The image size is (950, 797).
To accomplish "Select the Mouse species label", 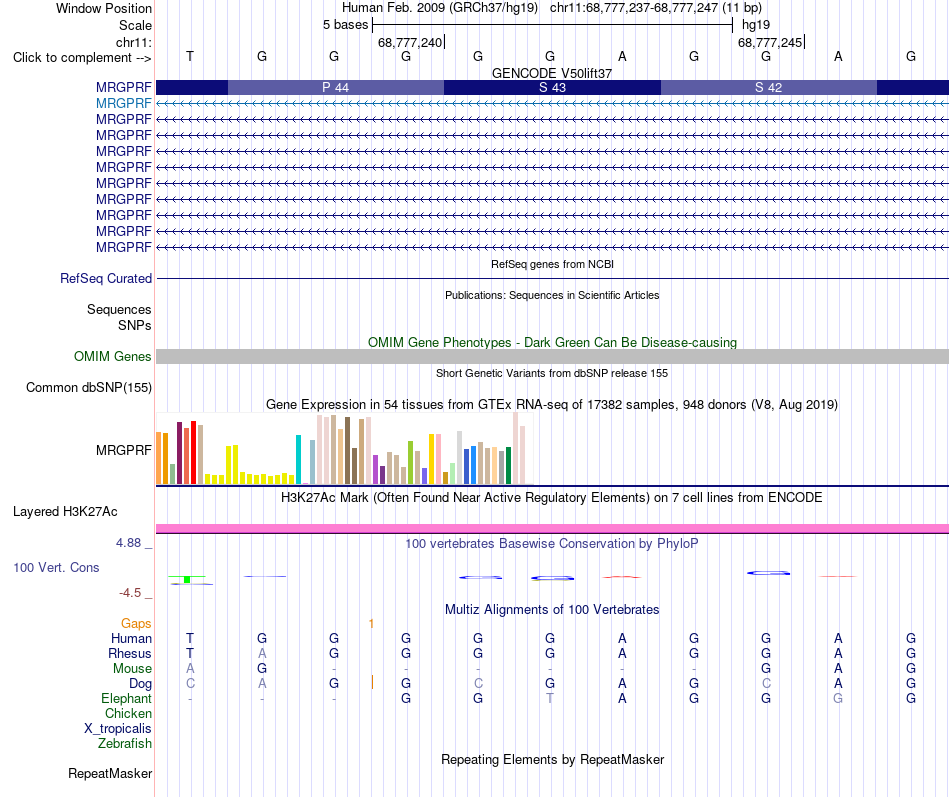I will [132, 669].
